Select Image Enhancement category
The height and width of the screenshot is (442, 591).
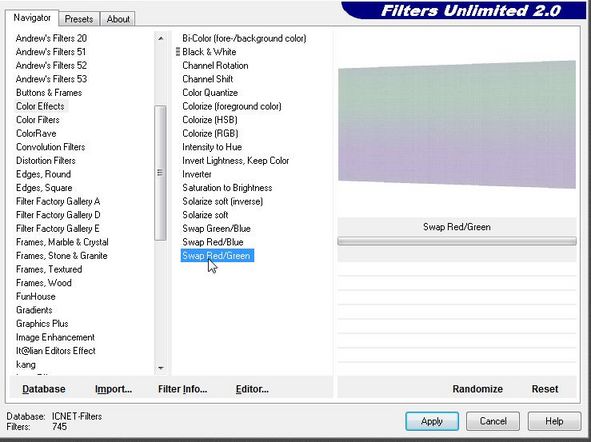(55, 337)
